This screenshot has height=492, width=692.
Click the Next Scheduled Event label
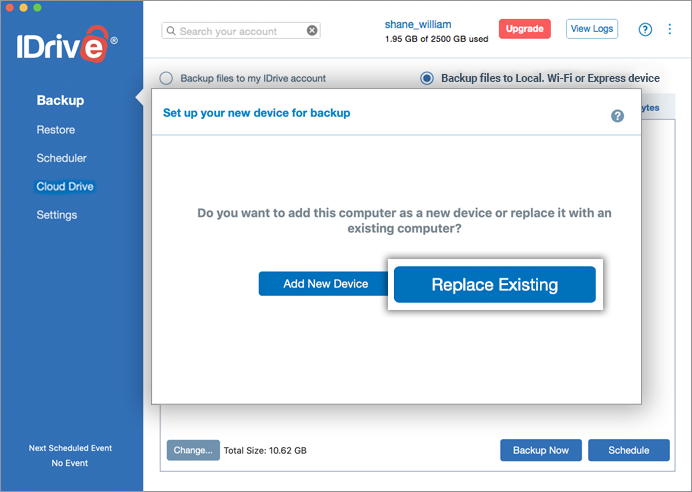coord(70,448)
